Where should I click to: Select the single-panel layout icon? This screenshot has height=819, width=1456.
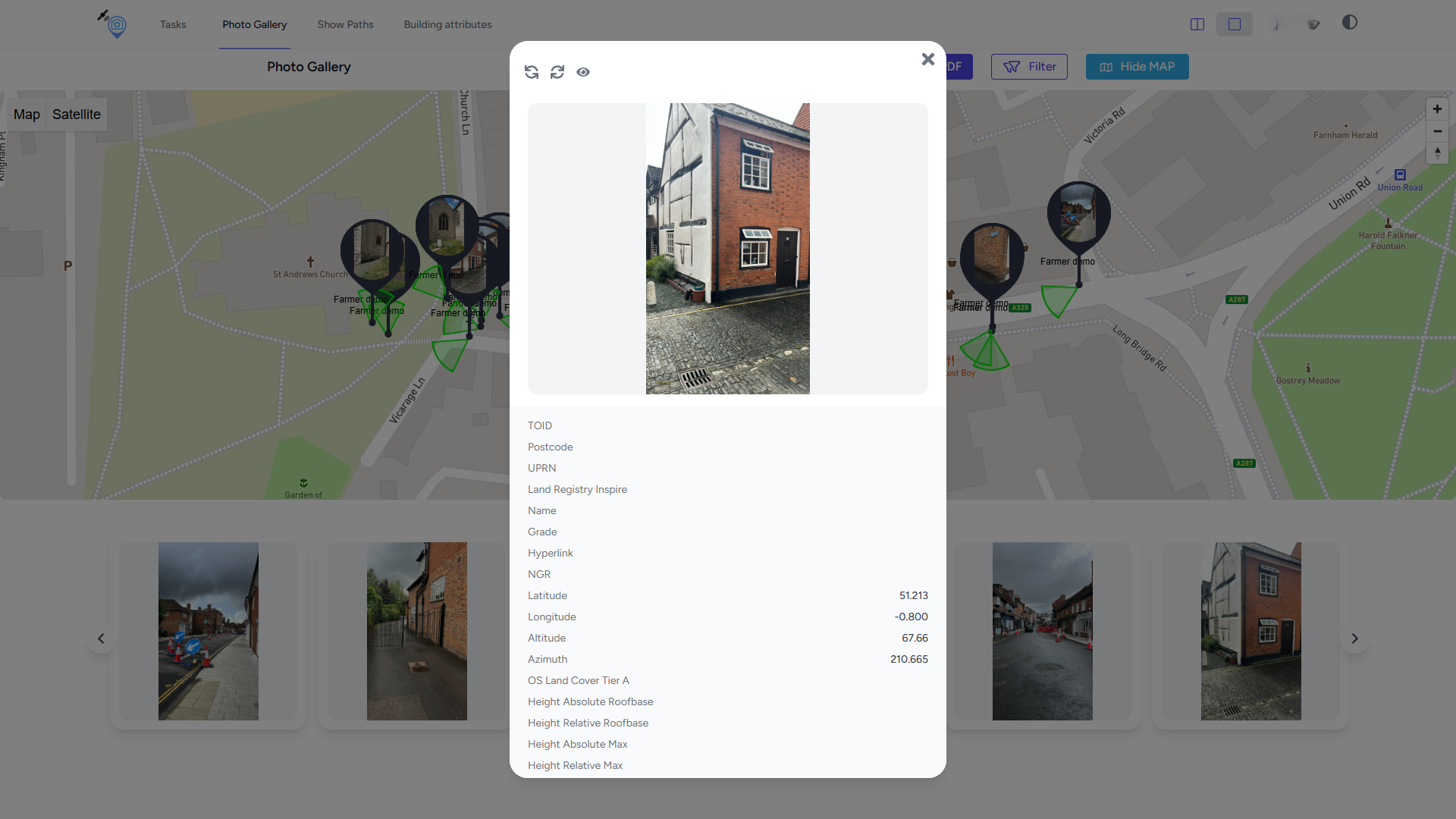(1235, 24)
